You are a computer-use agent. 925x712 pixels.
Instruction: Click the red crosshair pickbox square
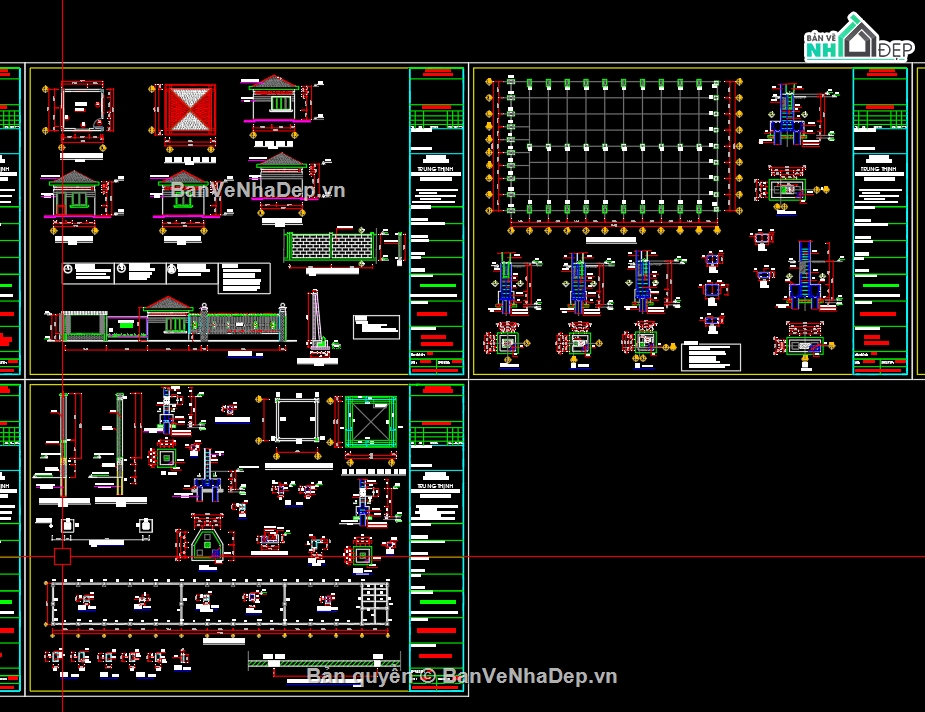[x=63, y=556]
